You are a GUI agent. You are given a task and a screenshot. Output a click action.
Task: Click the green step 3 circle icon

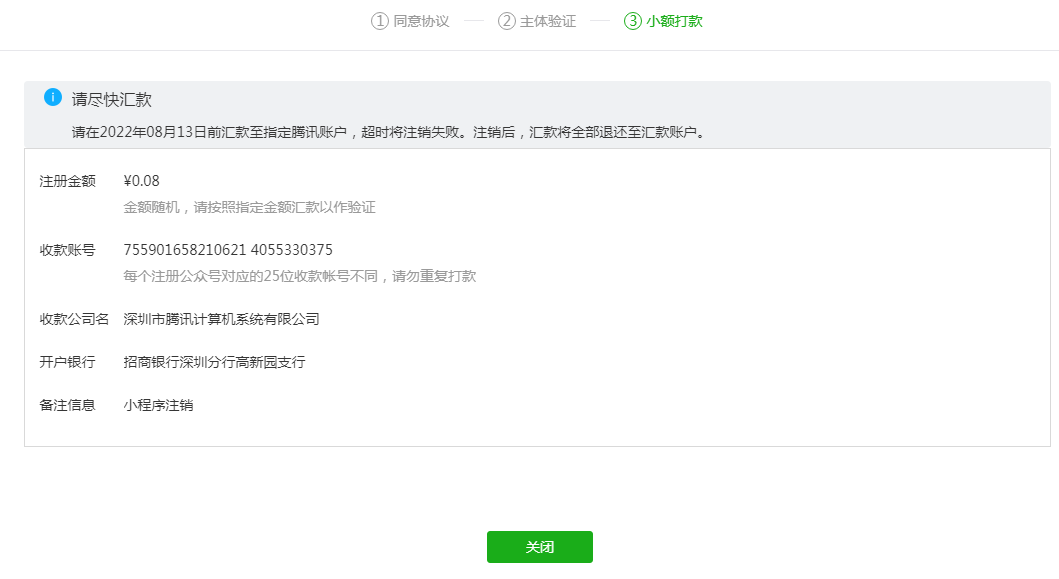pos(632,21)
